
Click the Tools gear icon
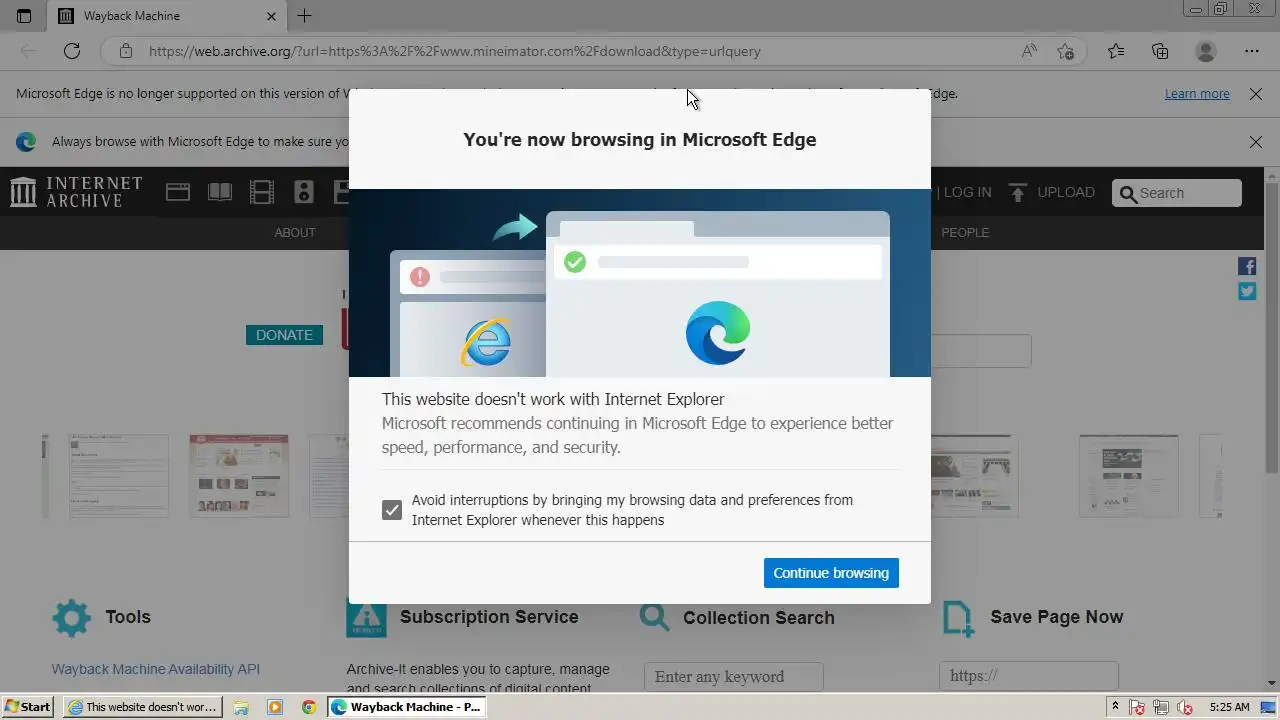click(71, 618)
